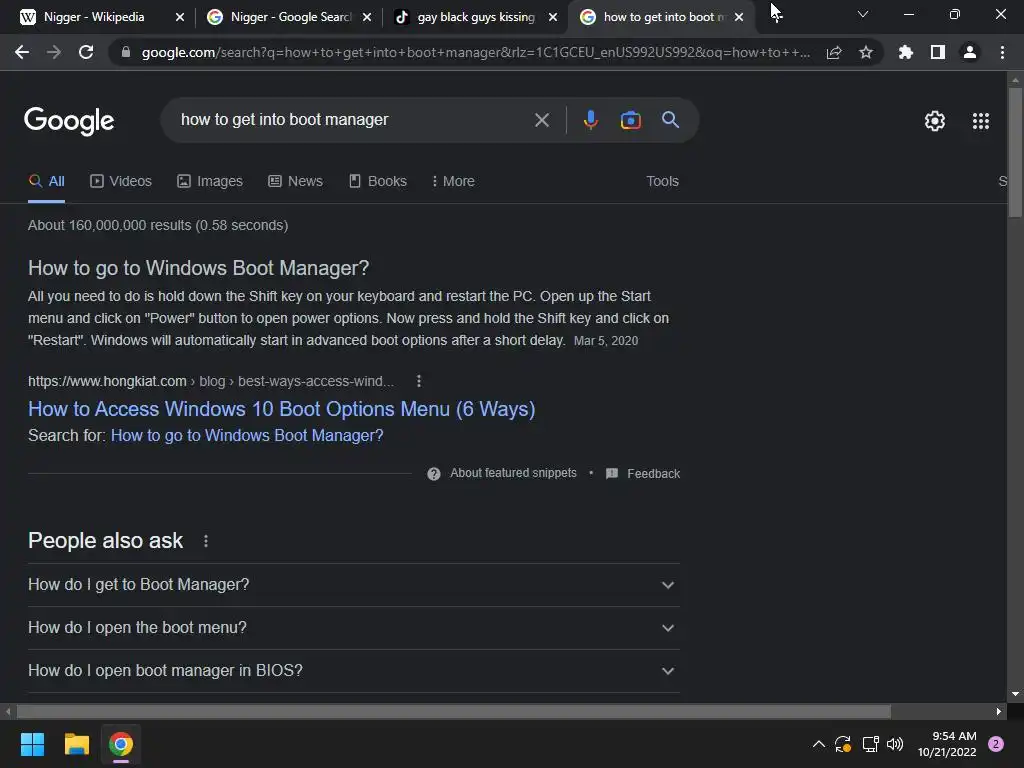This screenshot has width=1024, height=768.
Task: Click the Chrome taskbar icon
Action: coord(120,744)
